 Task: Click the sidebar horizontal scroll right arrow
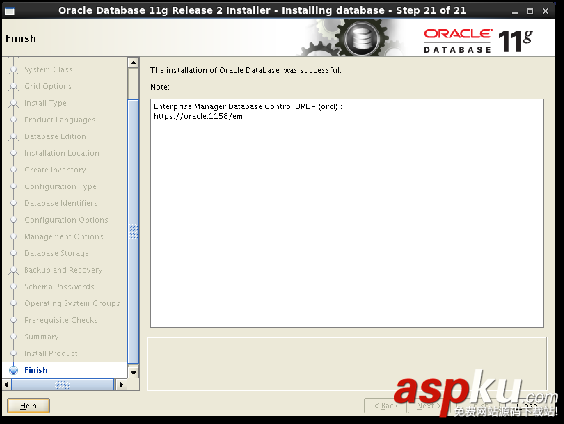121,384
